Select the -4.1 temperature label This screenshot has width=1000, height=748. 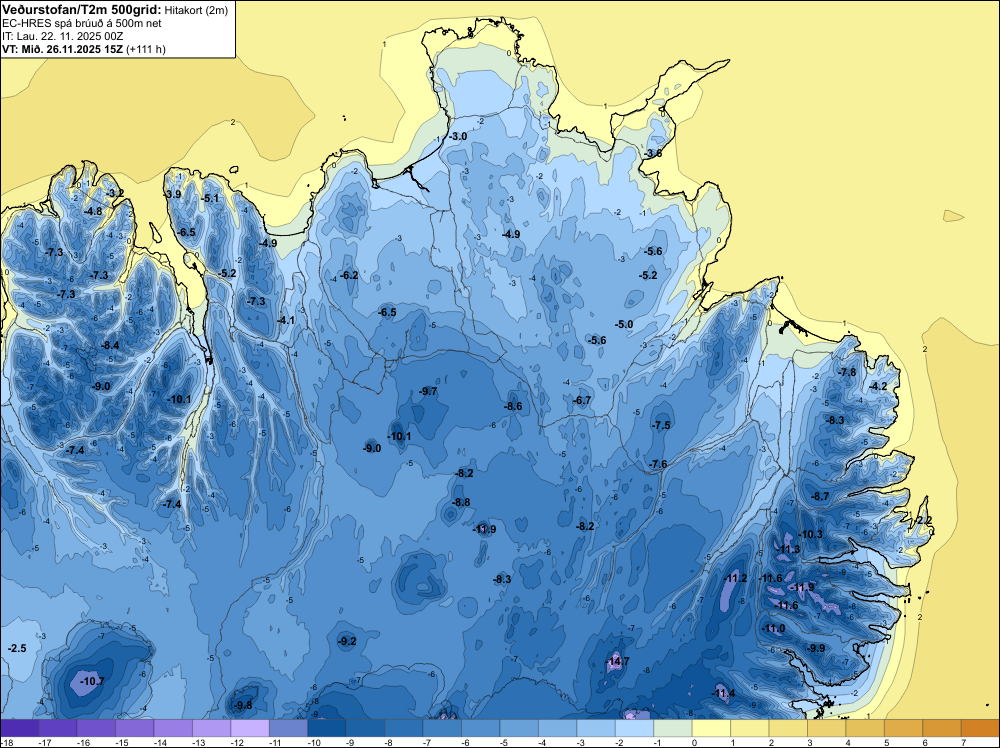[286, 321]
